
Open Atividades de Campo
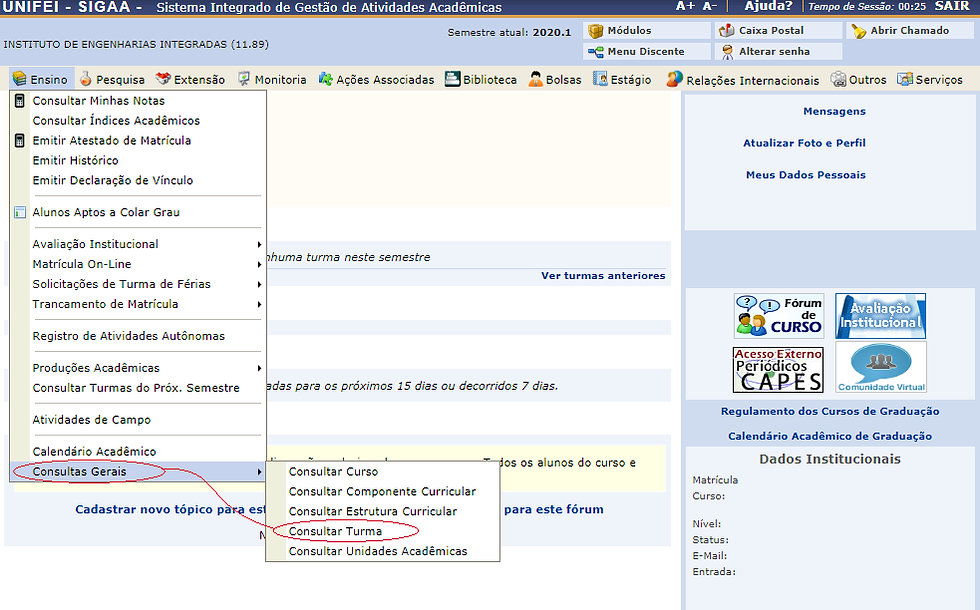pyautogui.click(x=92, y=420)
